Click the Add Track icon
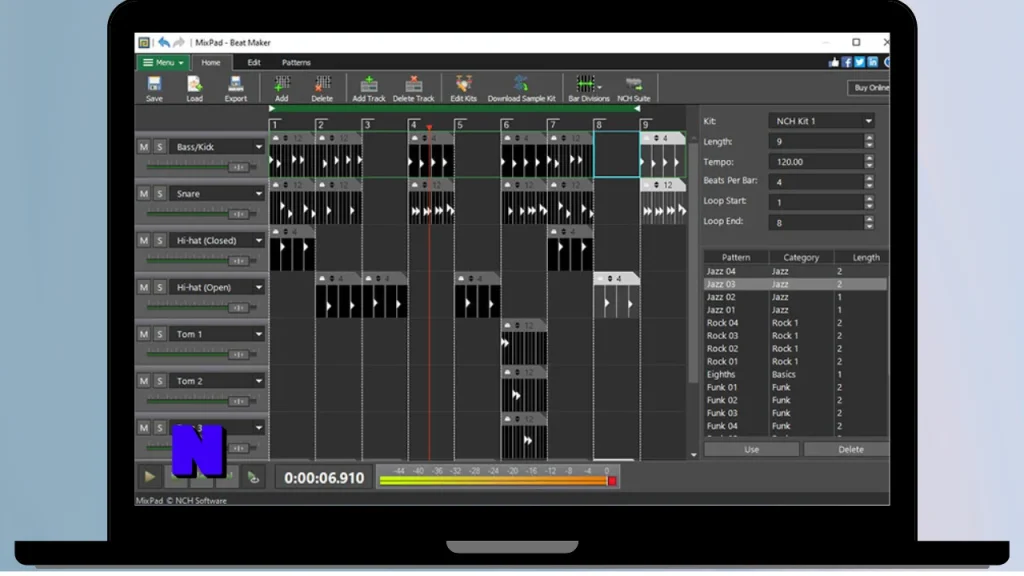The height and width of the screenshot is (576, 1024). tap(368, 88)
